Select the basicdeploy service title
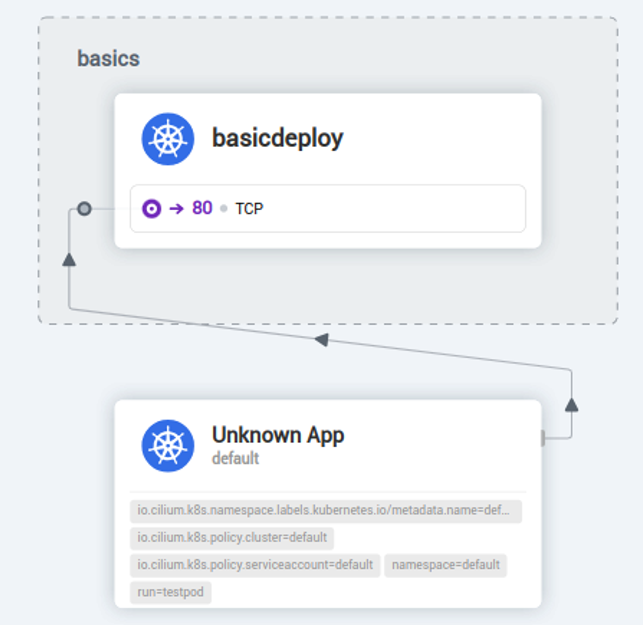This screenshot has width=643, height=625. [x=277, y=138]
